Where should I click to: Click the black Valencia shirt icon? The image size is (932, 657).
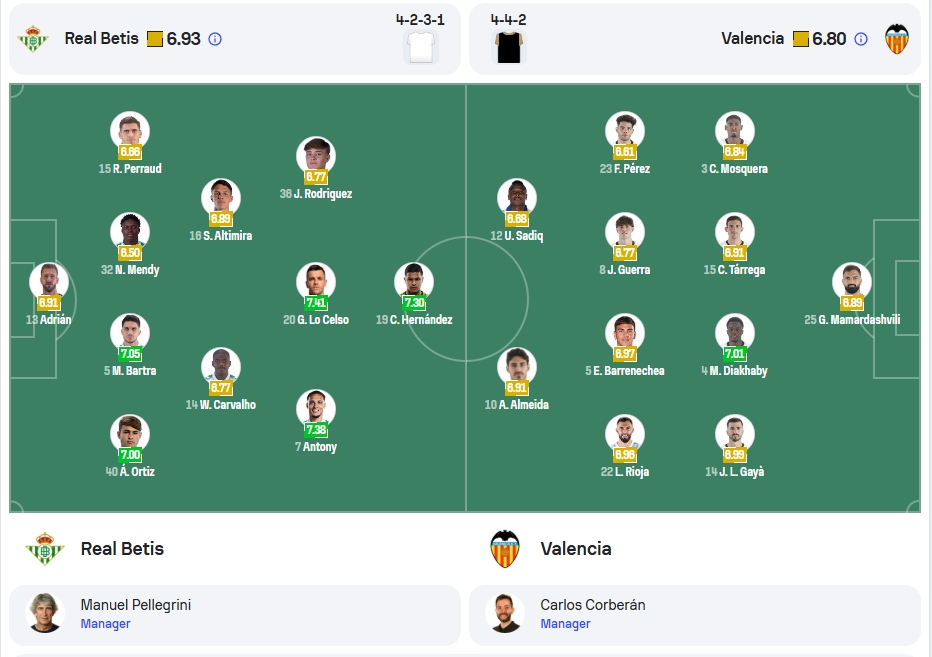509,47
